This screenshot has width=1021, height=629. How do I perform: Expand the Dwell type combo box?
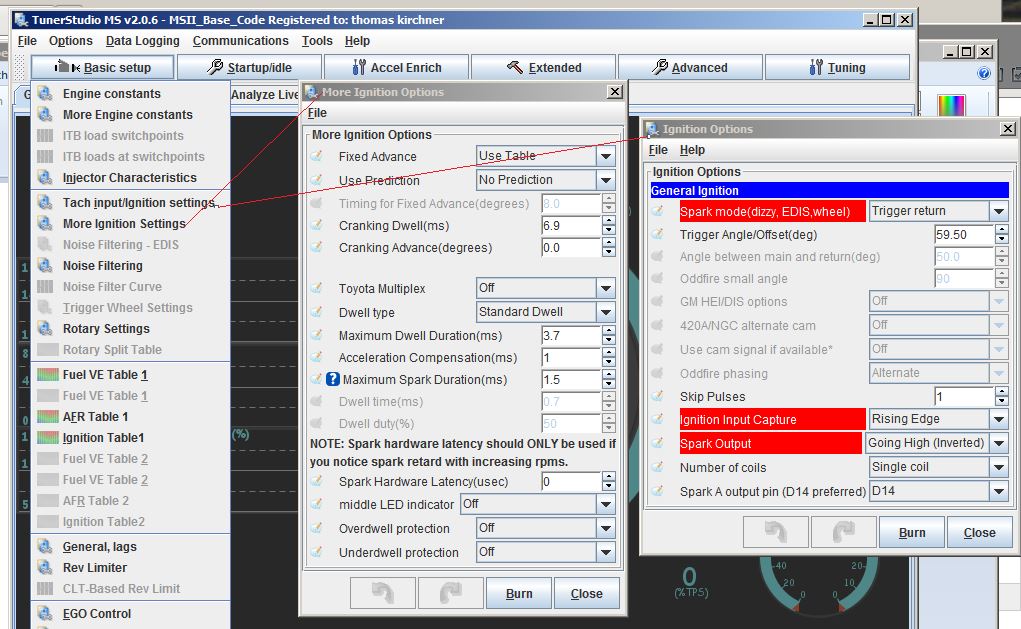click(605, 312)
